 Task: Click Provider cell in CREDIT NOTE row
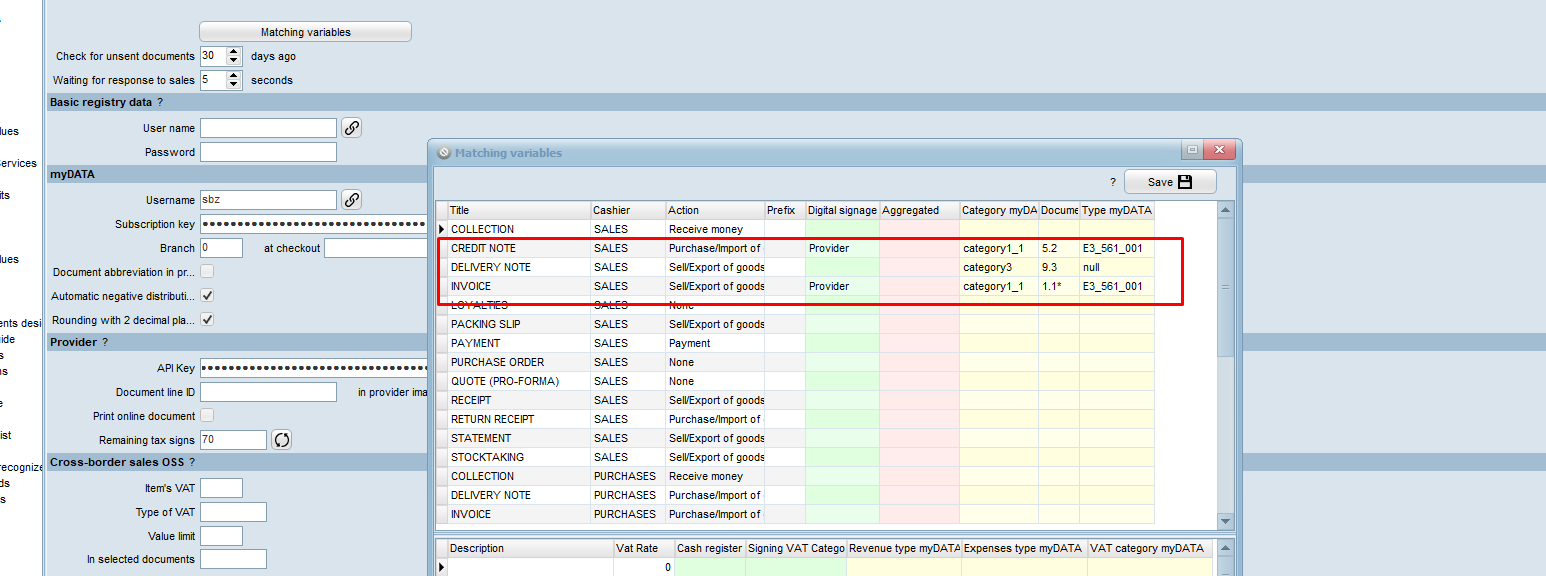tap(842, 248)
